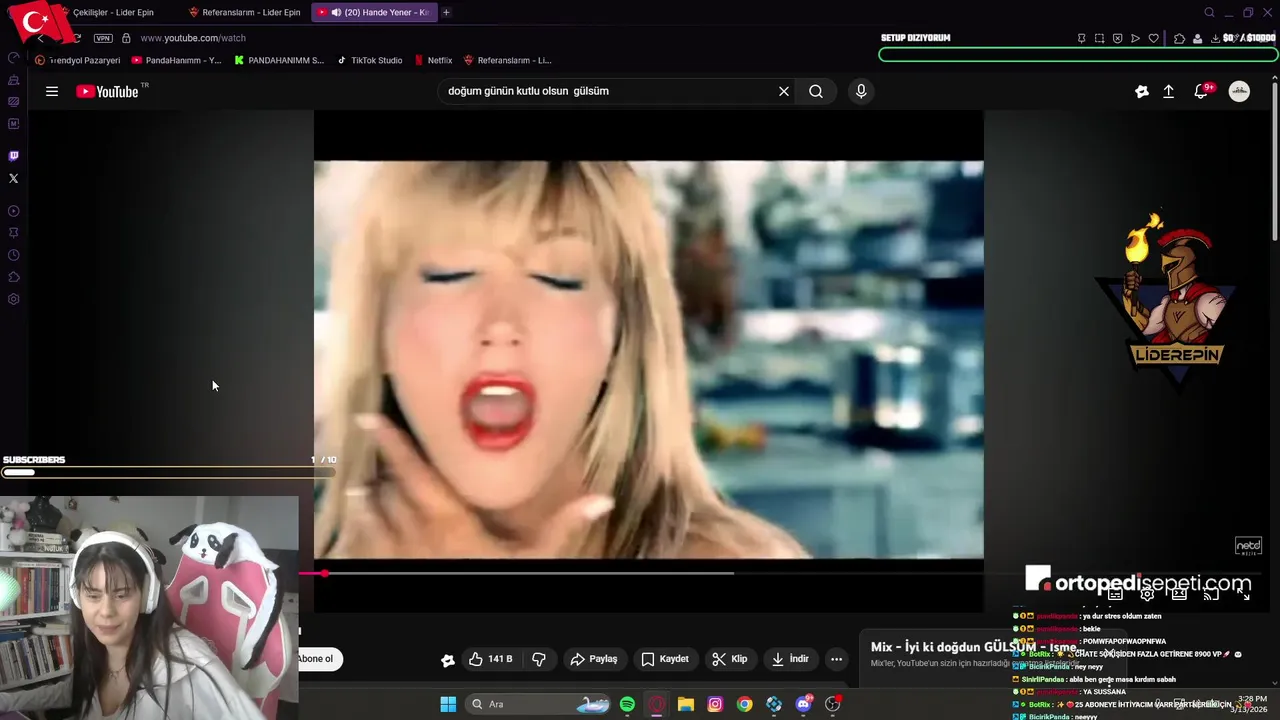This screenshot has width=1280, height=720.
Task: Switch to Çekilişler - Lider Epin tab
Action: 113,12
